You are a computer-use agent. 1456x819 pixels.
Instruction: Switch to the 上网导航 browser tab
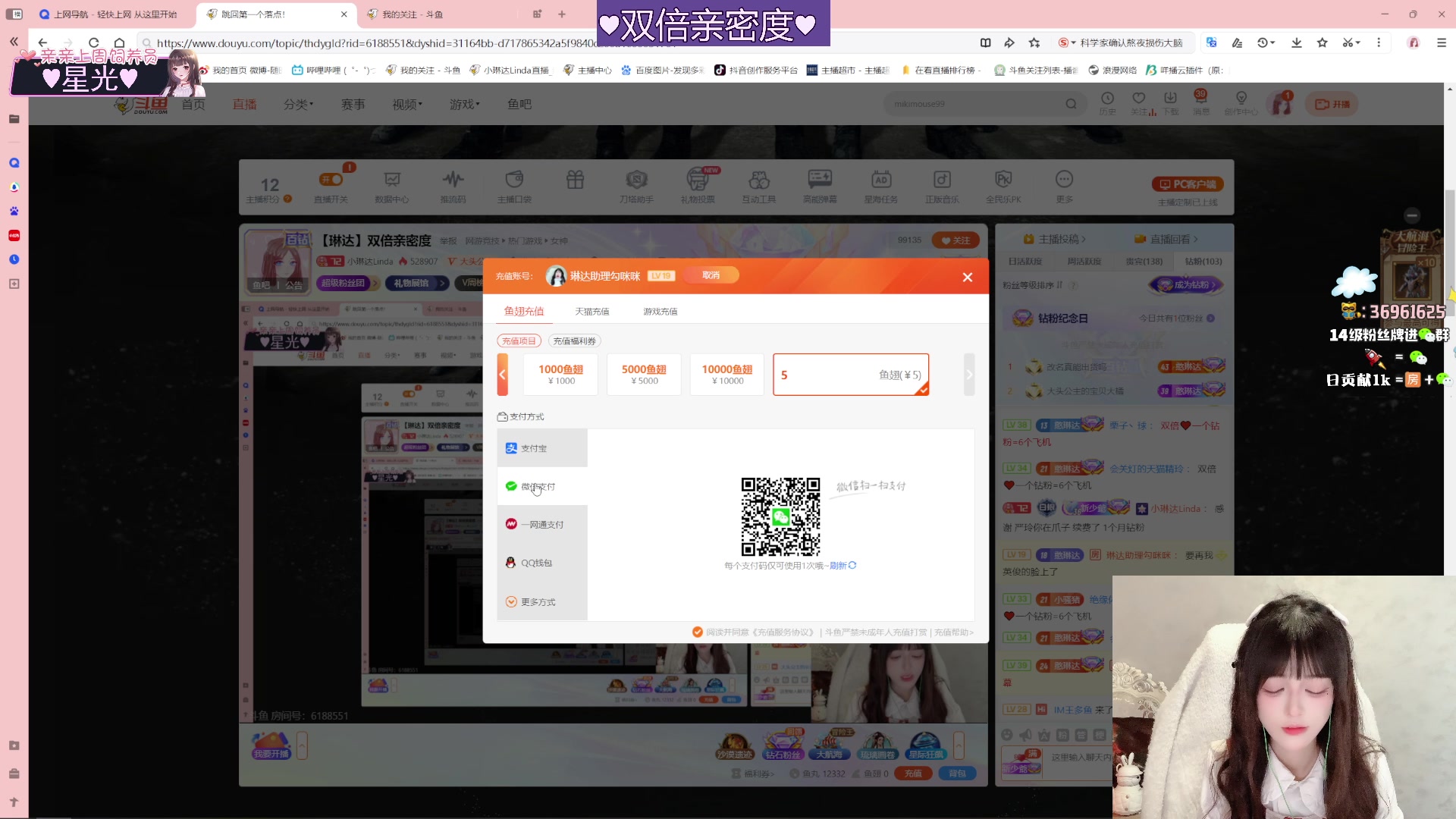pyautogui.click(x=108, y=14)
